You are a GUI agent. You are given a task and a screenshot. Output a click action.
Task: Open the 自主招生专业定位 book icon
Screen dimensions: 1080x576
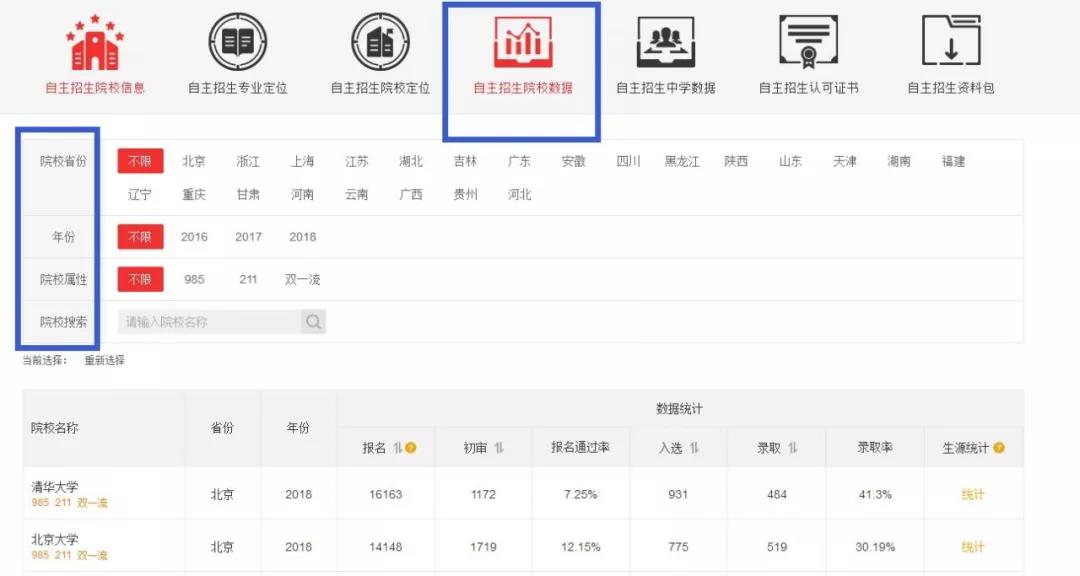click(237, 42)
